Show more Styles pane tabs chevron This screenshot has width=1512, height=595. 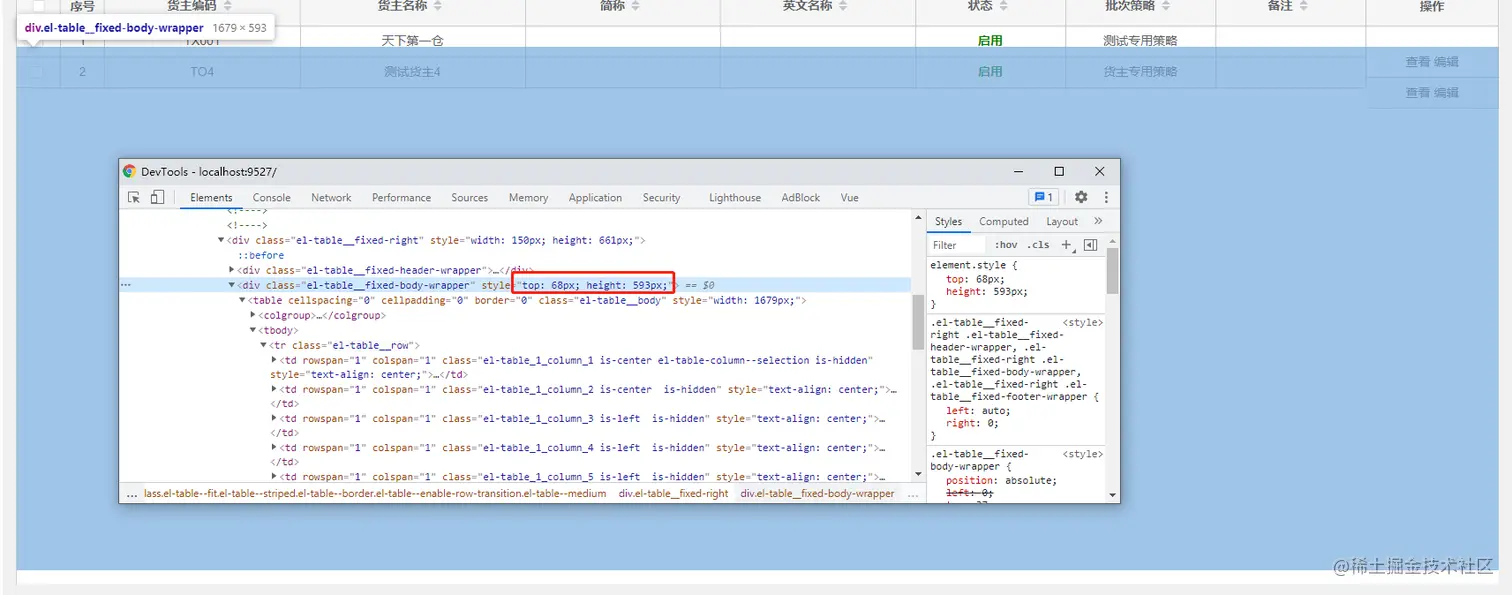tap(1098, 221)
